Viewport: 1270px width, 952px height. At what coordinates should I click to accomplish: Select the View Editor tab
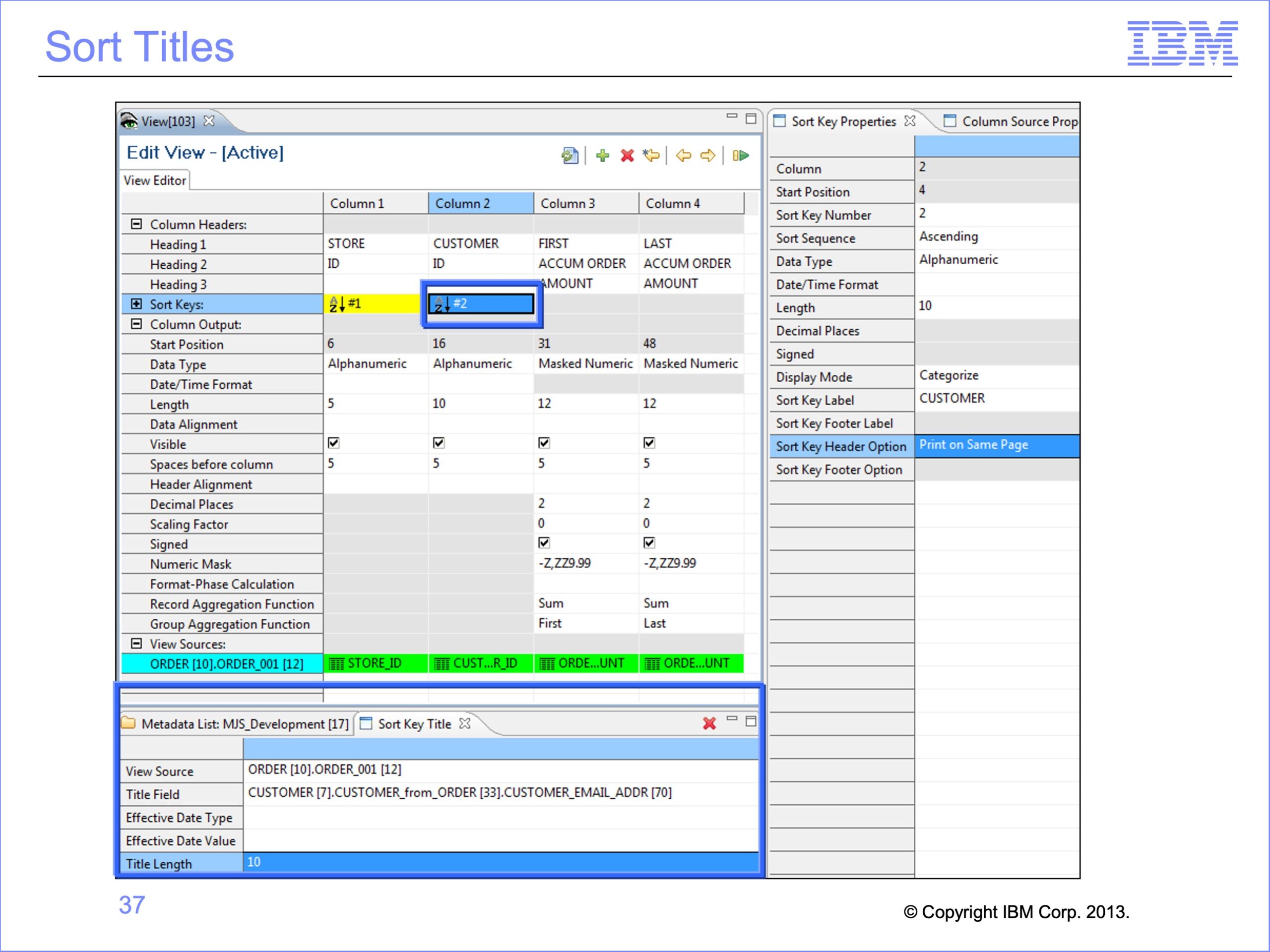(155, 180)
